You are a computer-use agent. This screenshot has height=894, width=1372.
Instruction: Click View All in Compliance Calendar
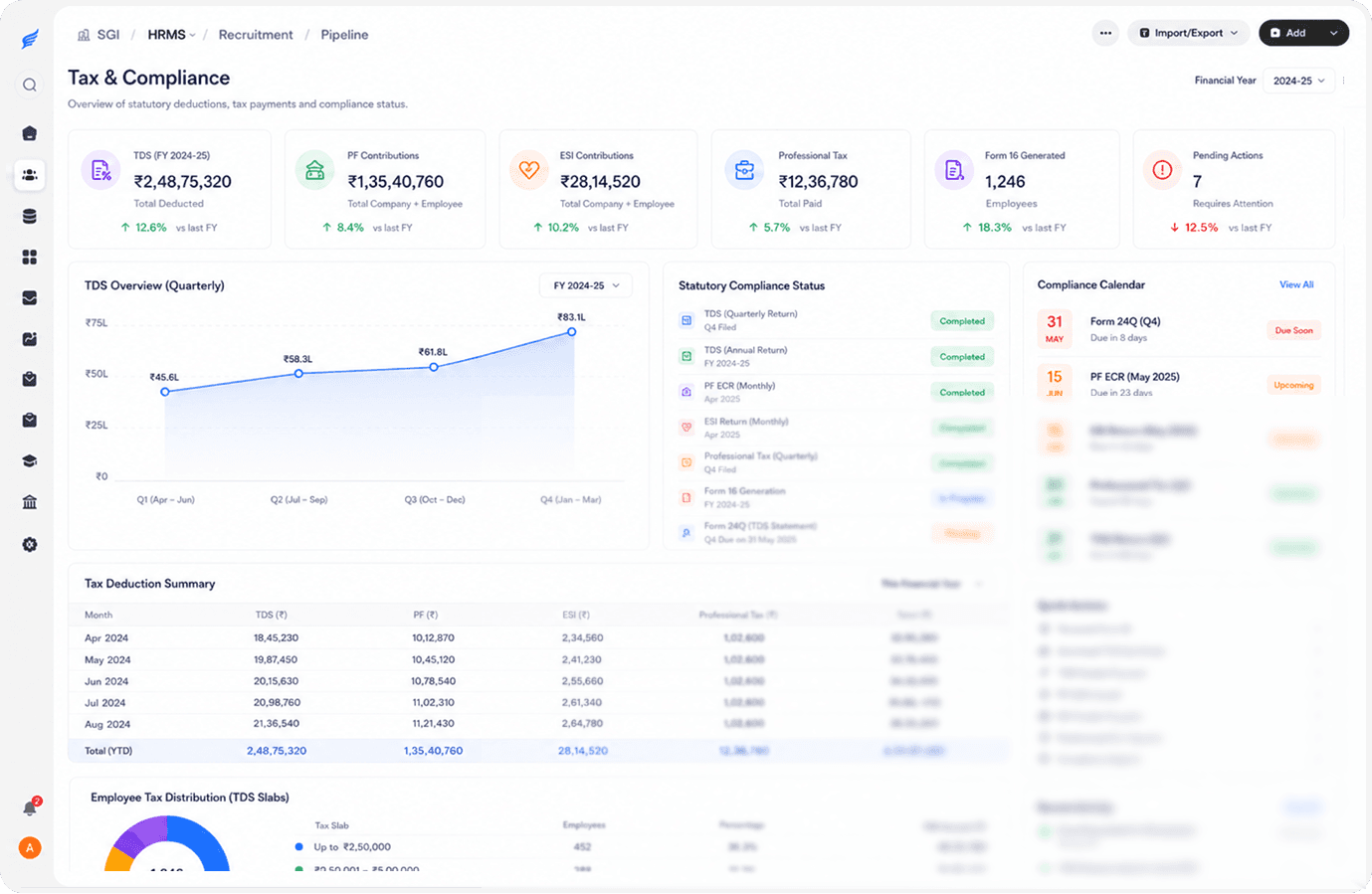coord(1296,284)
